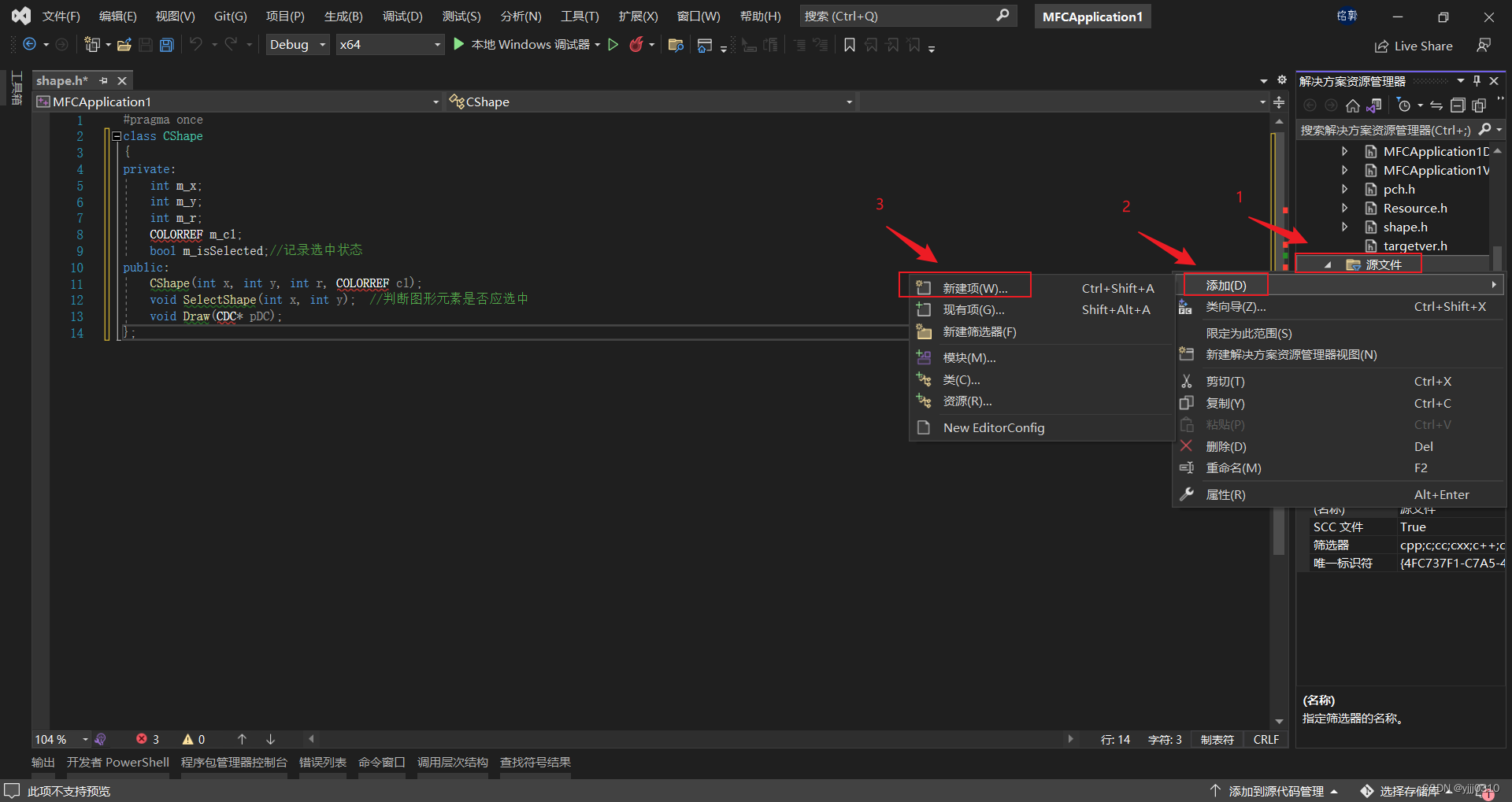Click Start Without Debugging outline play icon
This screenshot has width=1512, height=802.
(x=613, y=45)
